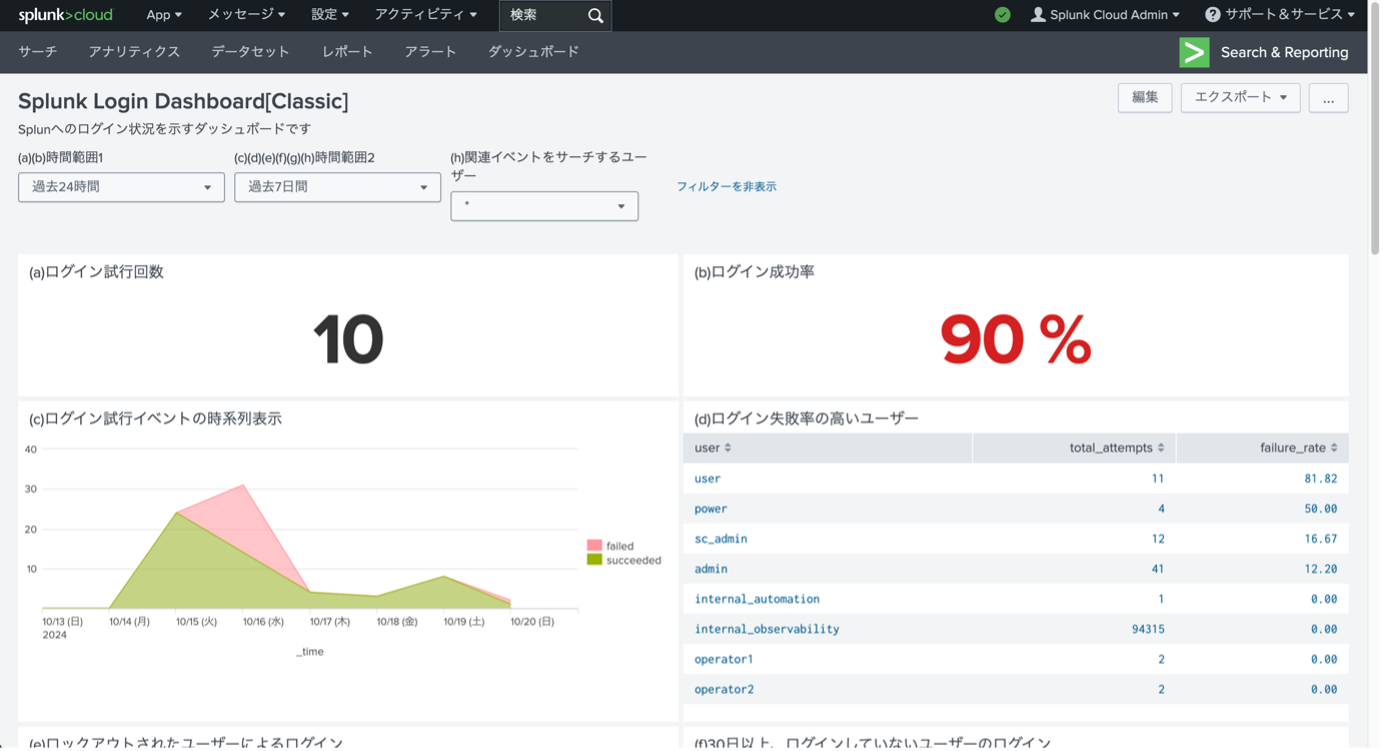
Task: Open the サポート&サービス menu
Action: pyautogui.click(x=1280, y=15)
